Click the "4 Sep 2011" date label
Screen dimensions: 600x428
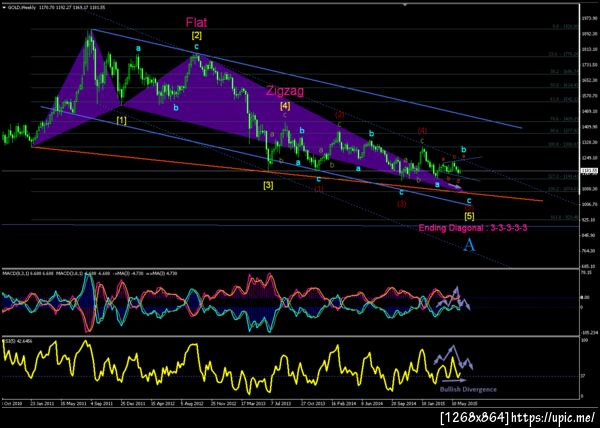[103, 403]
